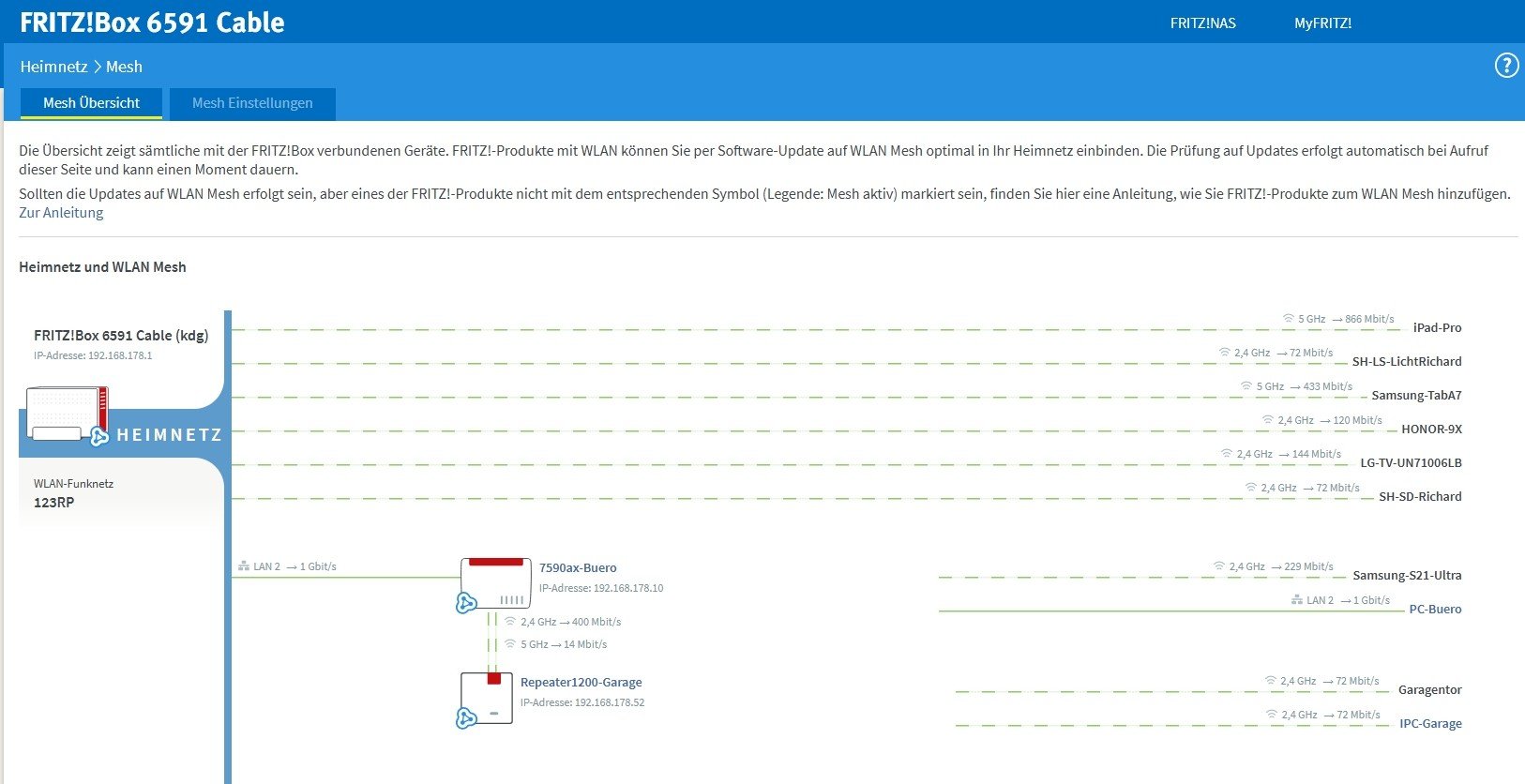Image resolution: width=1525 pixels, height=784 pixels.
Task: Click the Wi-Fi icon next to iPad-Pro connection
Action: tap(1289, 319)
